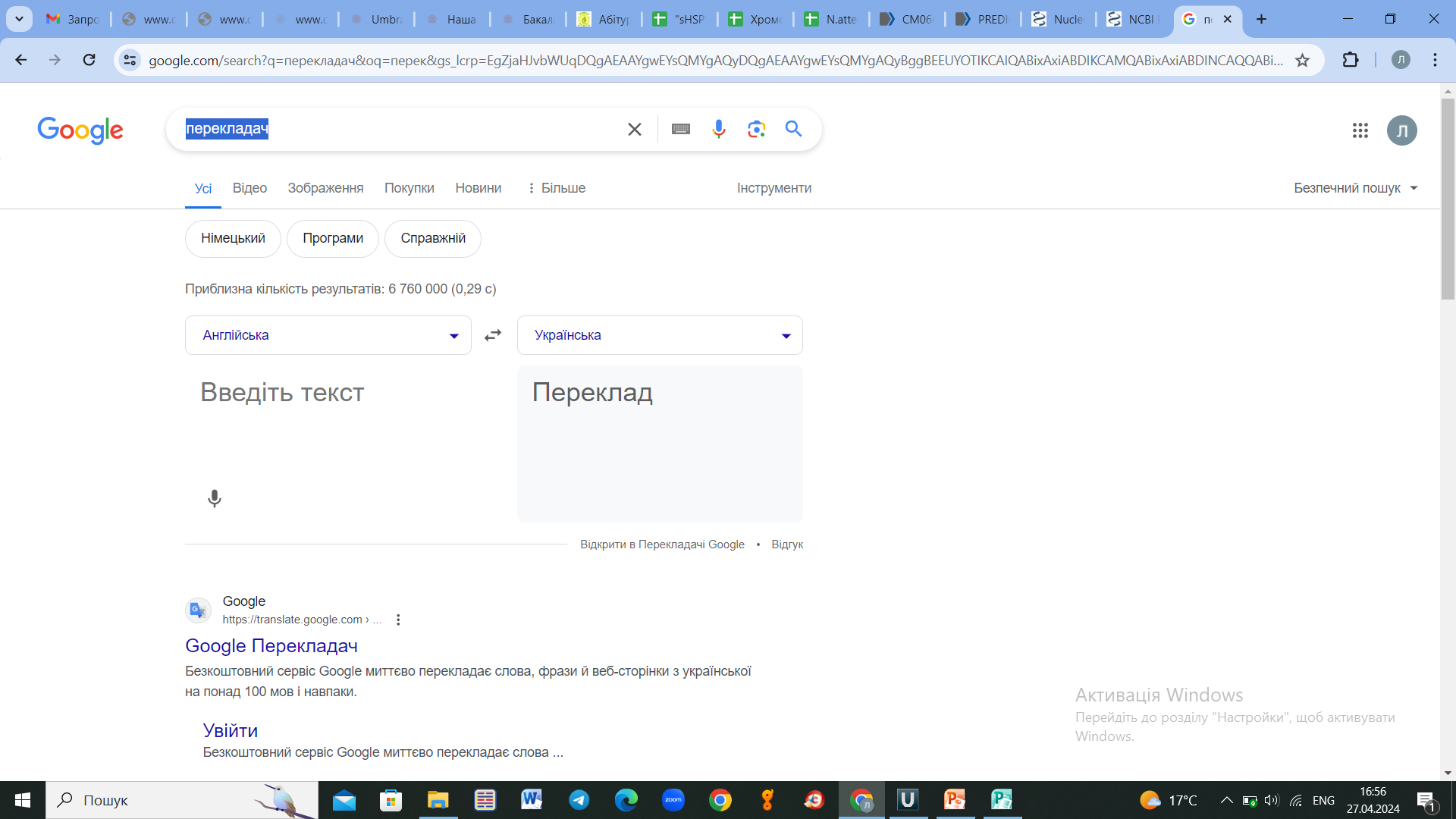Expand the source language dropdown Англійська

pos(328,335)
